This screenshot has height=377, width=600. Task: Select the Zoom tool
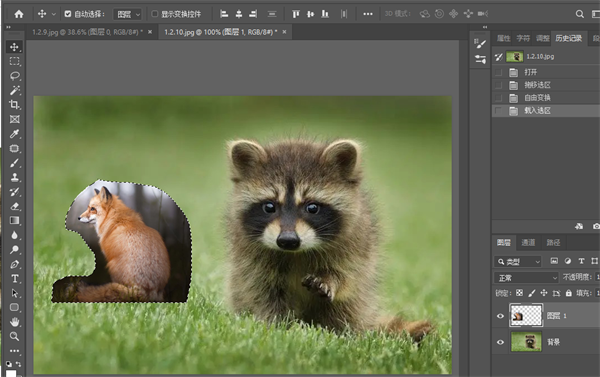[15, 336]
